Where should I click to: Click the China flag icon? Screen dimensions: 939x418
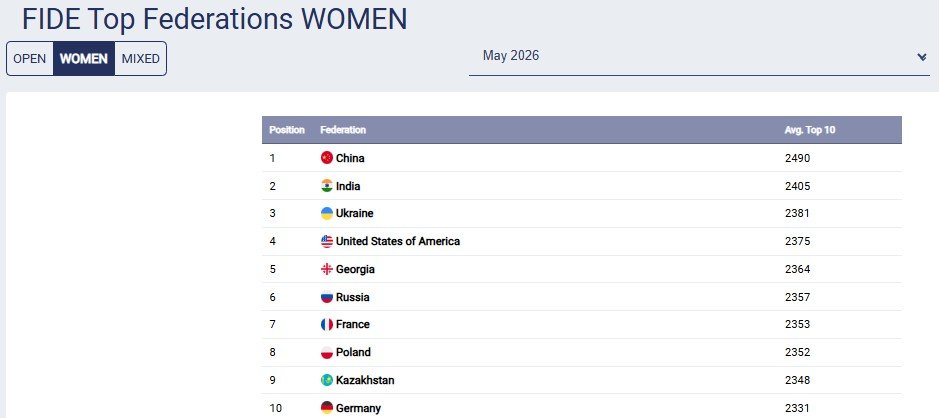[x=326, y=158]
